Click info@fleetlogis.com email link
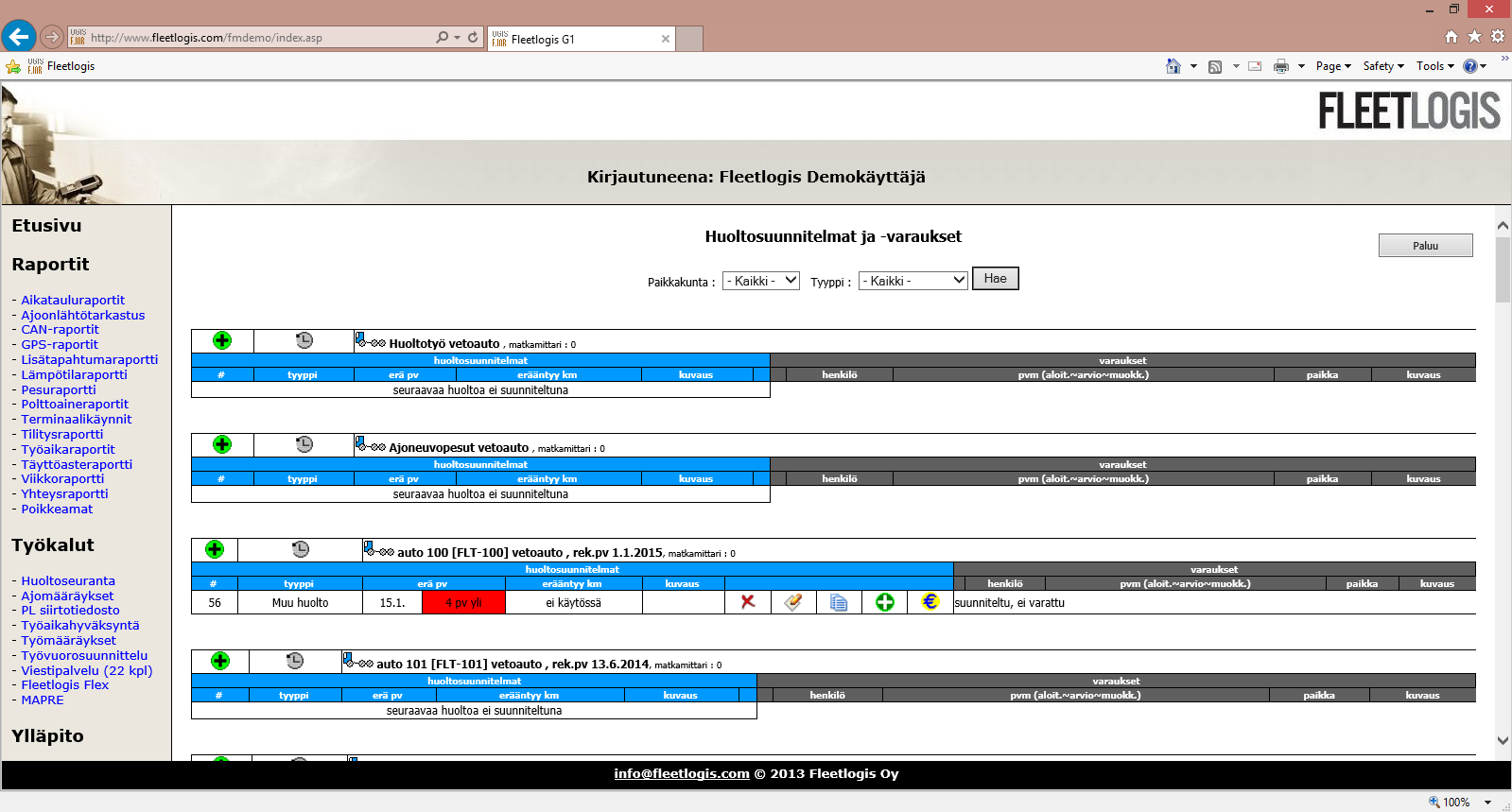Viewport: 1512px width, 812px height. click(682, 773)
